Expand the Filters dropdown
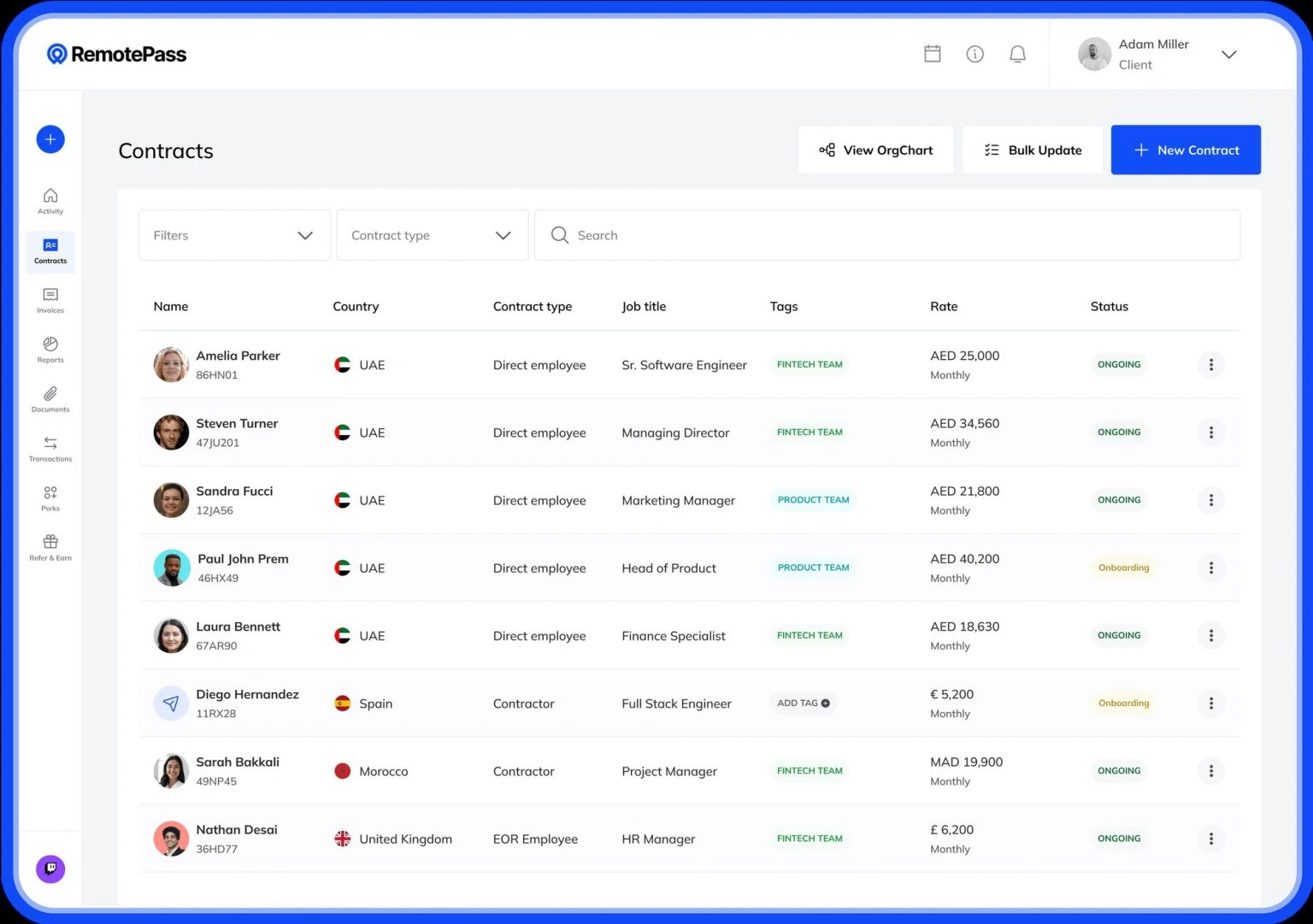The width and height of the screenshot is (1313, 924). (x=234, y=235)
